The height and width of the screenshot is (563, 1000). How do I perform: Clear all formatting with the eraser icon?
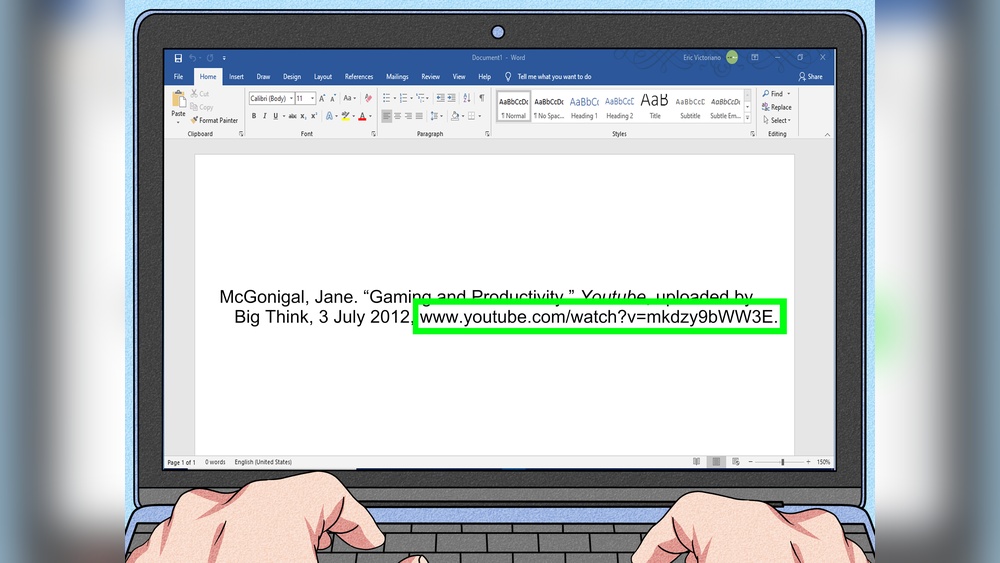point(368,98)
